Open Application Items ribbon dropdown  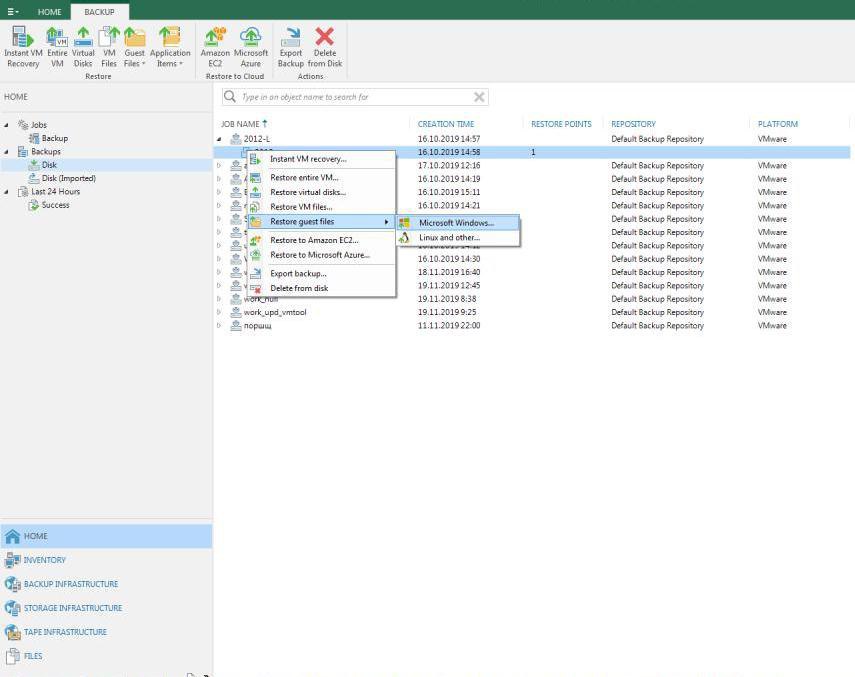click(x=170, y=47)
